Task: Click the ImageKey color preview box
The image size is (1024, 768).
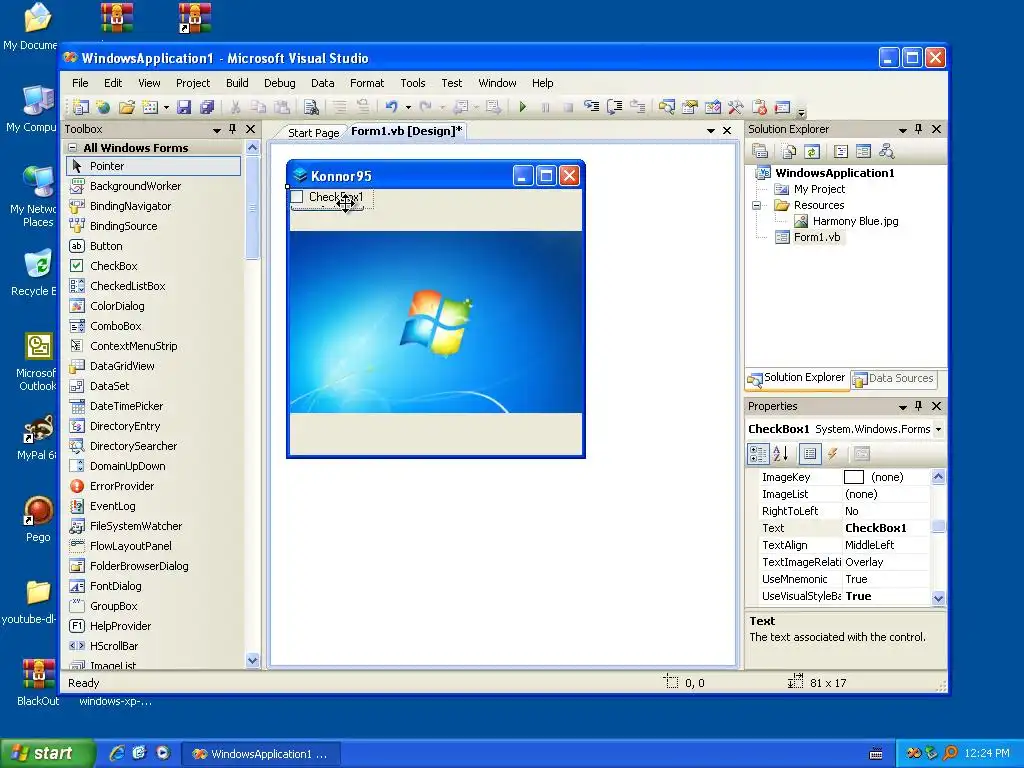Action: [x=854, y=477]
